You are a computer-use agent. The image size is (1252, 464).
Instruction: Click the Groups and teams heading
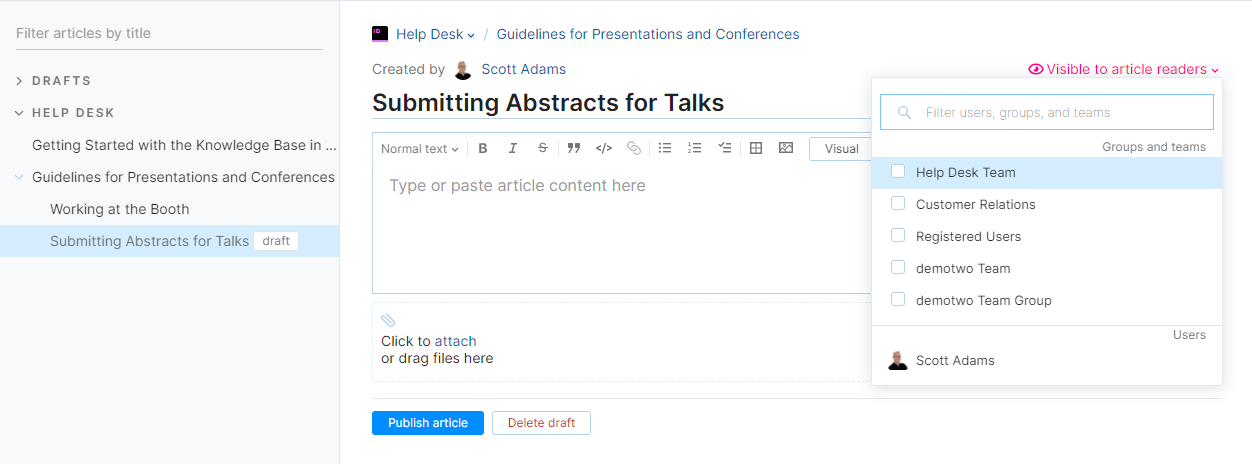click(1154, 147)
